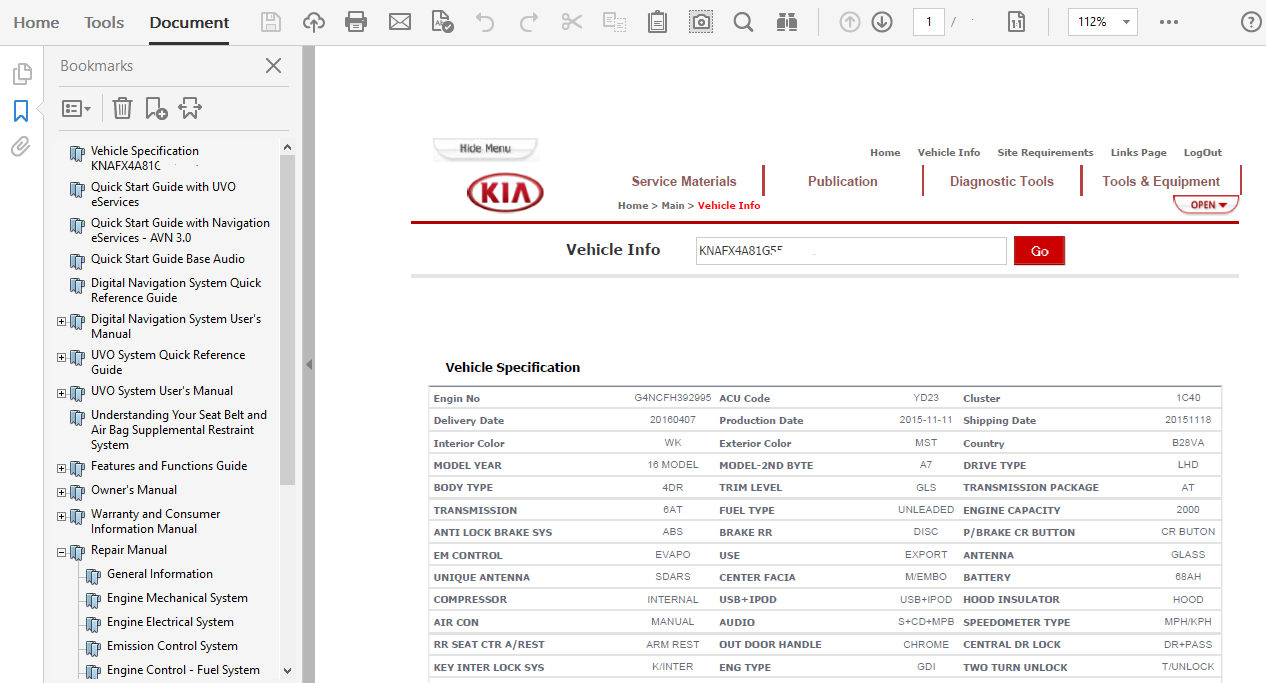Click the Redo icon
This screenshot has width=1266, height=683.
[x=528, y=20]
